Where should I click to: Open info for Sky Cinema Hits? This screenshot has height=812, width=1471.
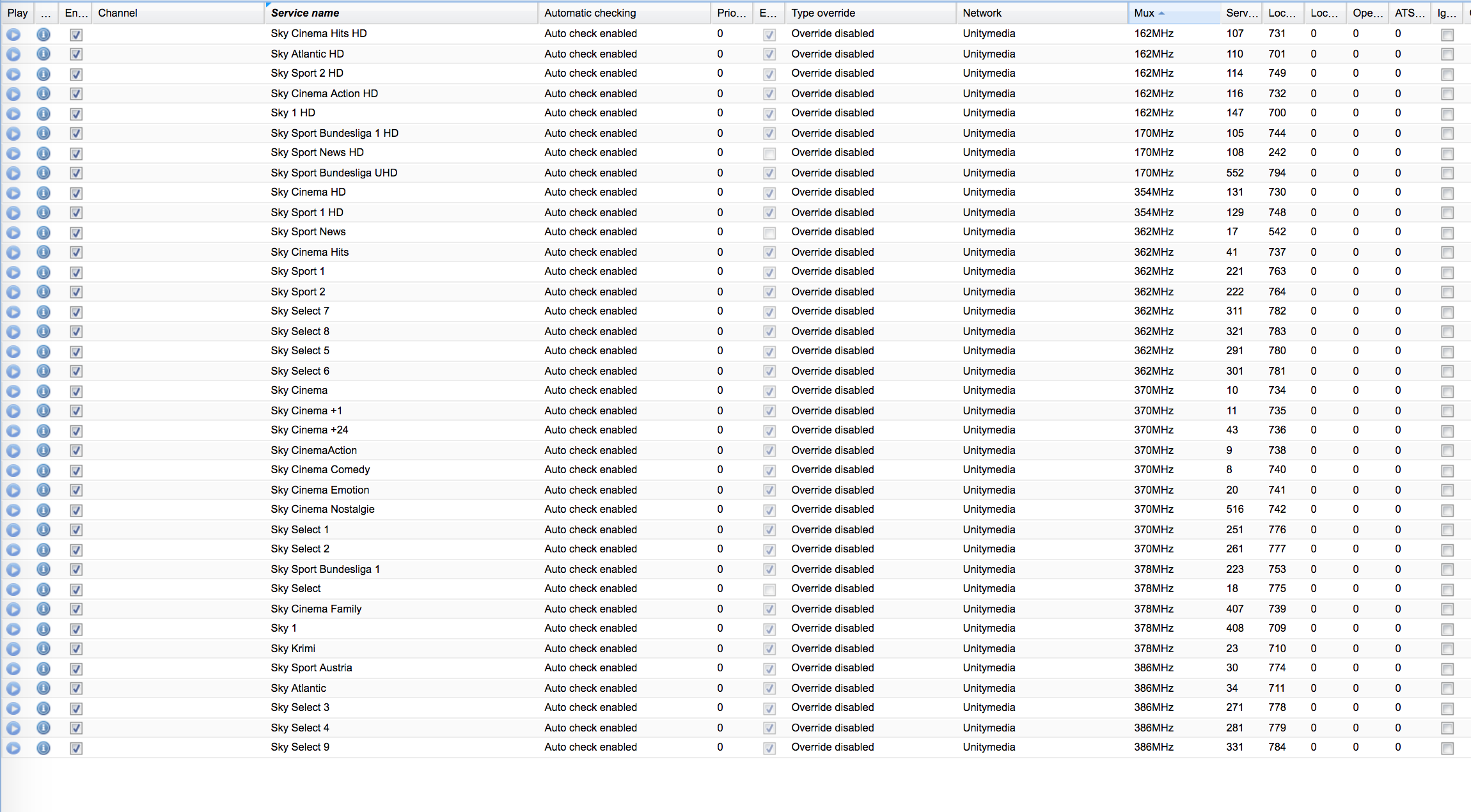[x=43, y=253]
